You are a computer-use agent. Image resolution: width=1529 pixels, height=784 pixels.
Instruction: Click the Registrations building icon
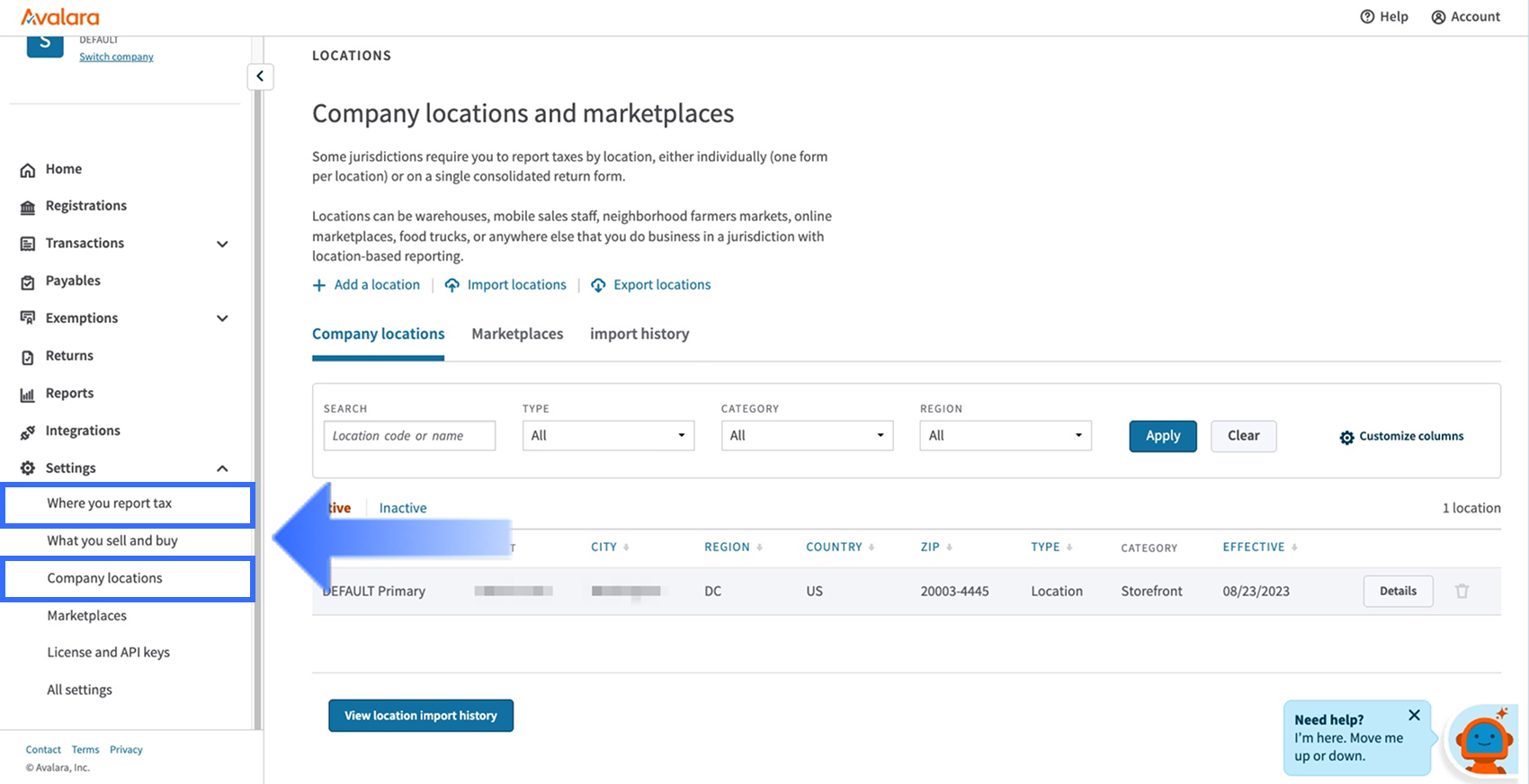[x=28, y=207]
